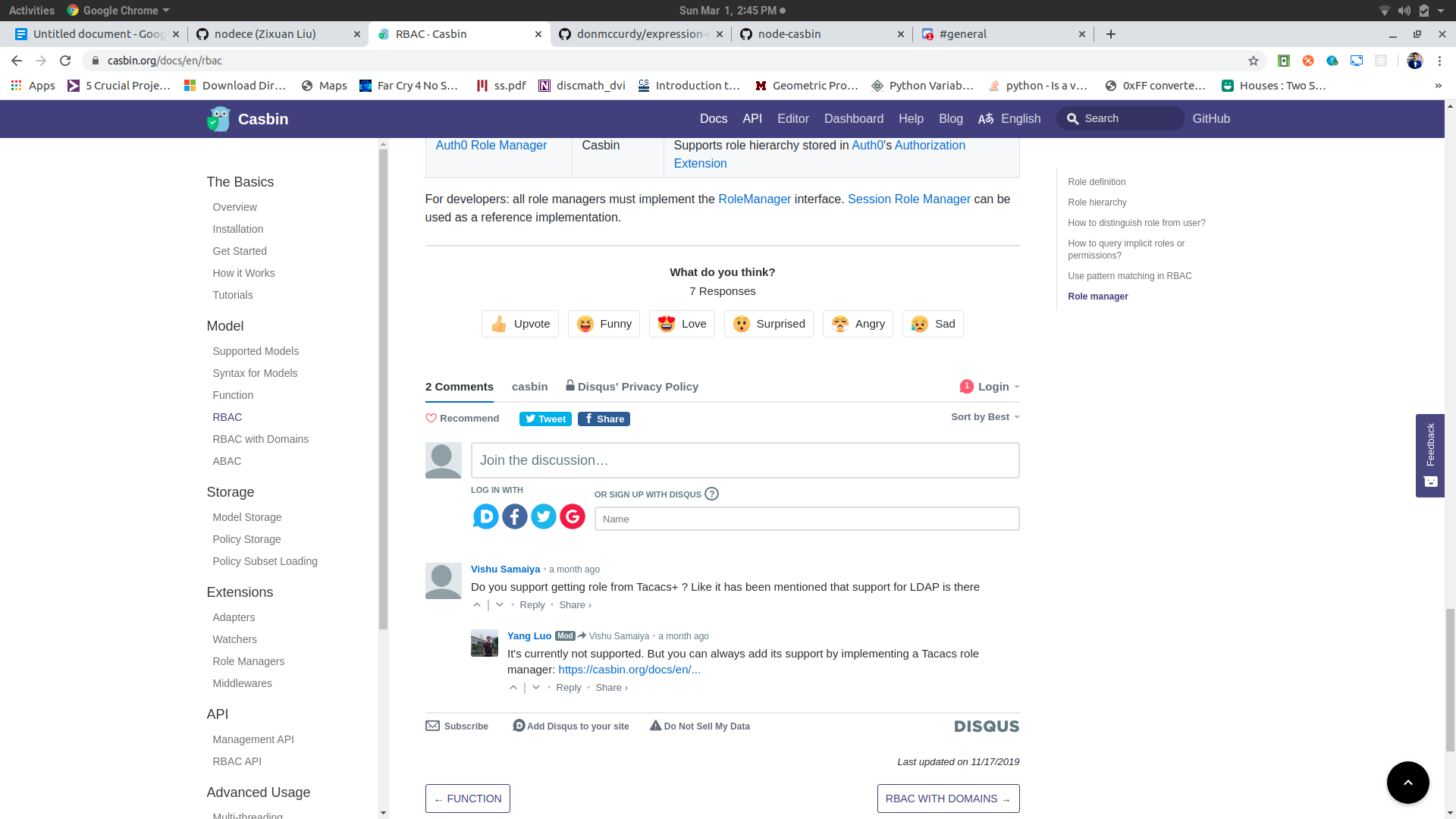Click the Join the discussion text box

click(745, 460)
